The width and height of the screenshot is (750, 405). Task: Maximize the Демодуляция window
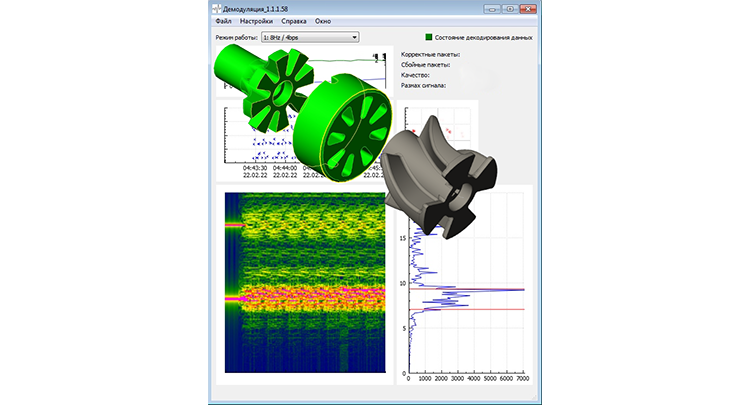point(507,8)
